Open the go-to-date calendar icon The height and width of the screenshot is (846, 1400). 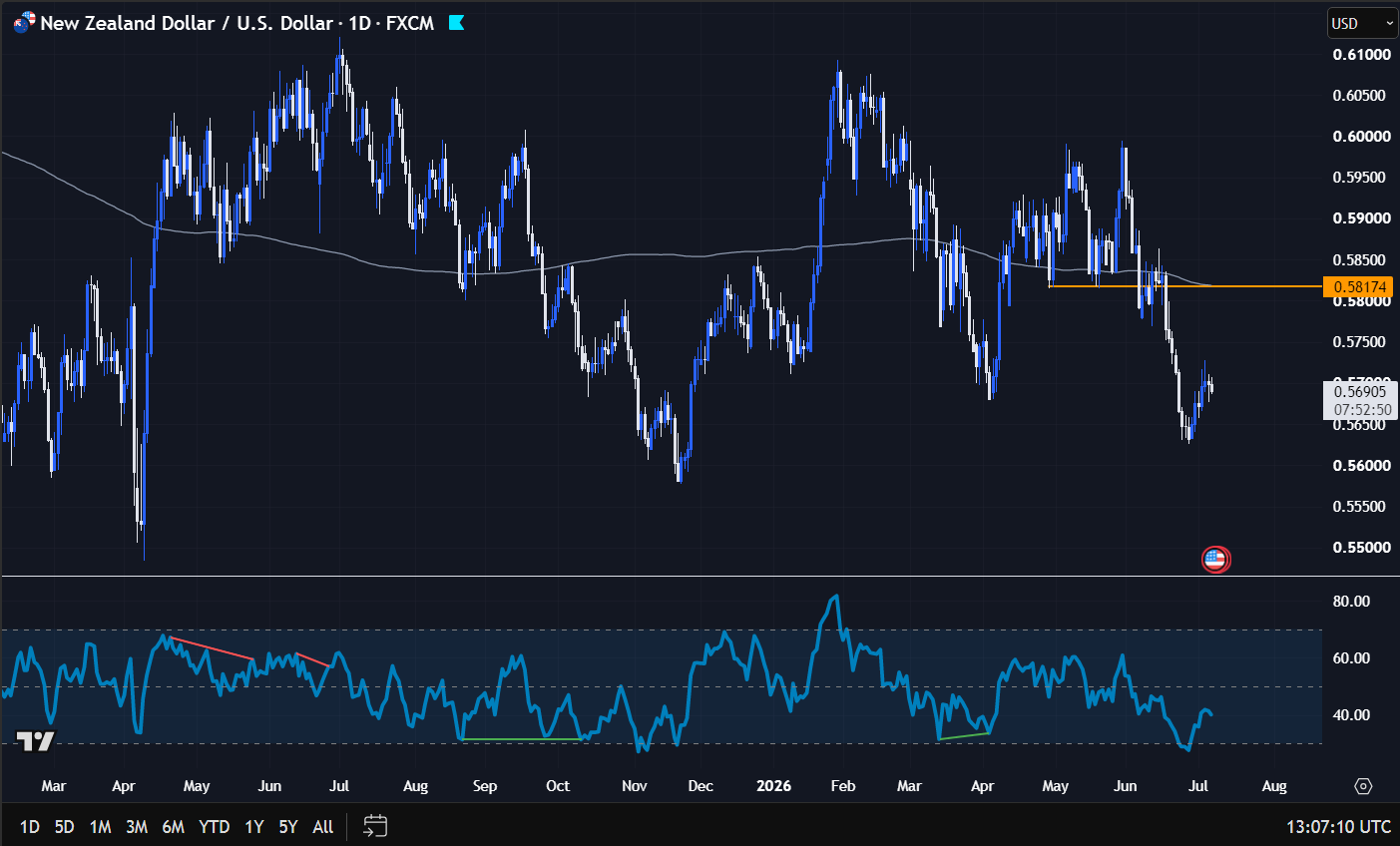tap(375, 826)
